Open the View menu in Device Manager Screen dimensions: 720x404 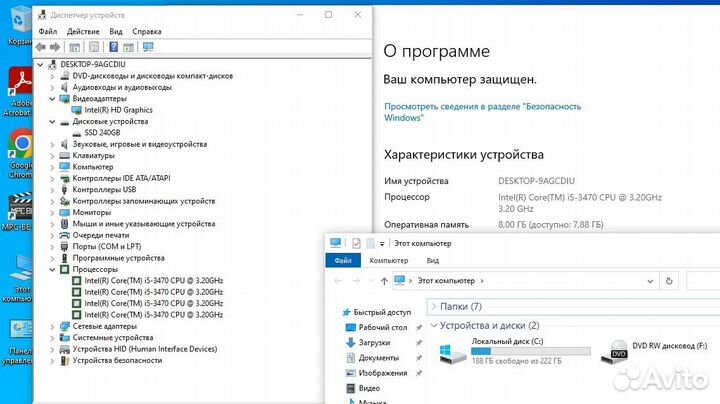[116, 31]
